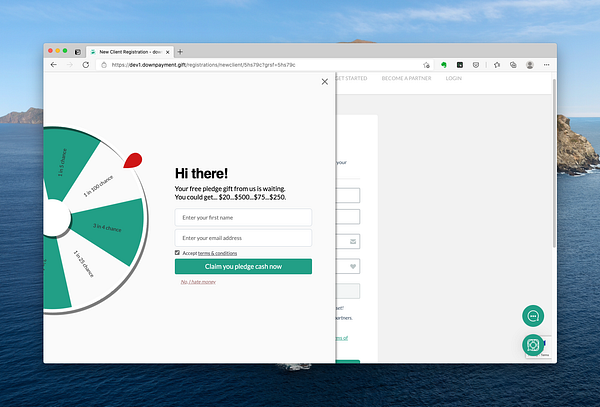View site information lock icon
This screenshot has width=600, height=407.
[x=104, y=65]
